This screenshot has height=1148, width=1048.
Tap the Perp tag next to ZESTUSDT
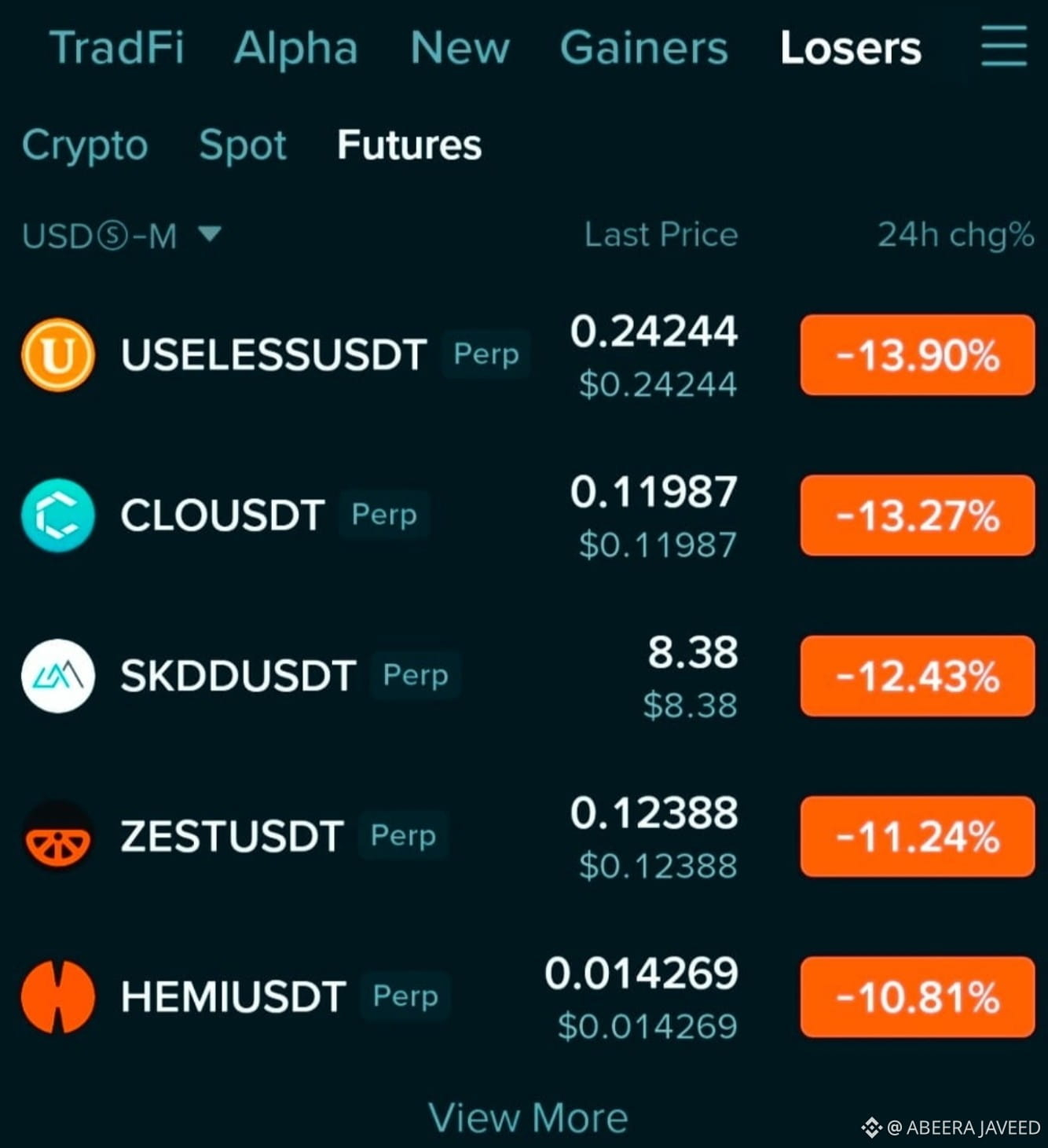point(403,835)
